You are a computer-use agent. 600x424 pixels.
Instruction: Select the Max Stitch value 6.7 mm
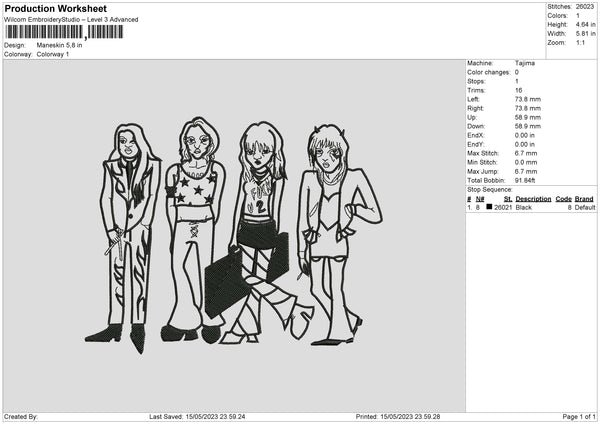click(526, 153)
